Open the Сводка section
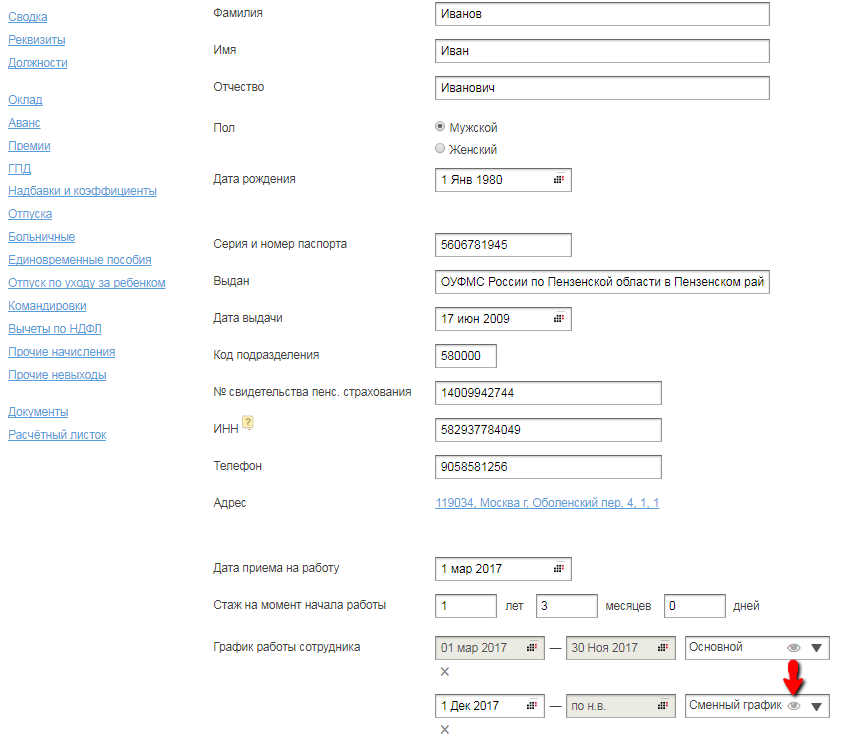Screen dimensions: 860x742 click(27, 17)
